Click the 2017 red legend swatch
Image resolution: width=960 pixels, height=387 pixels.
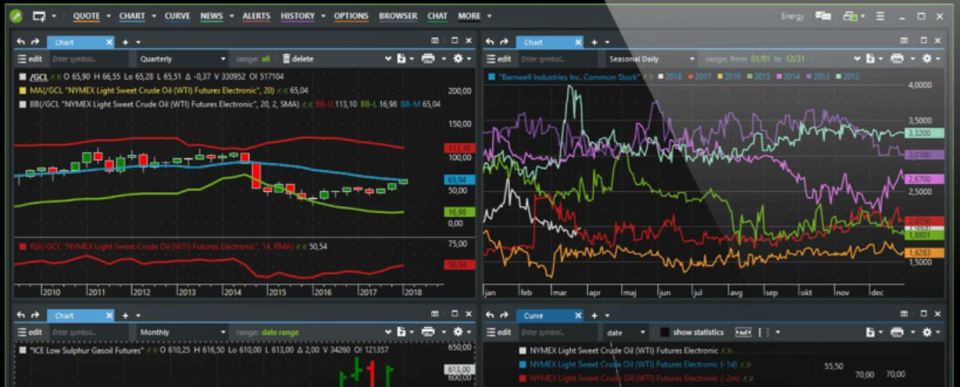690,77
